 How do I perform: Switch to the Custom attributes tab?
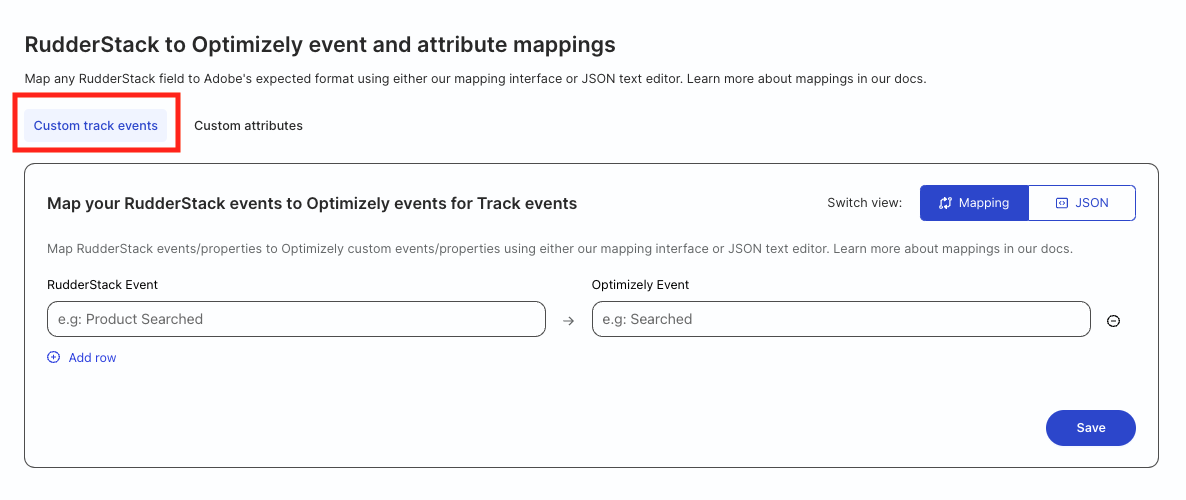(x=248, y=126)
